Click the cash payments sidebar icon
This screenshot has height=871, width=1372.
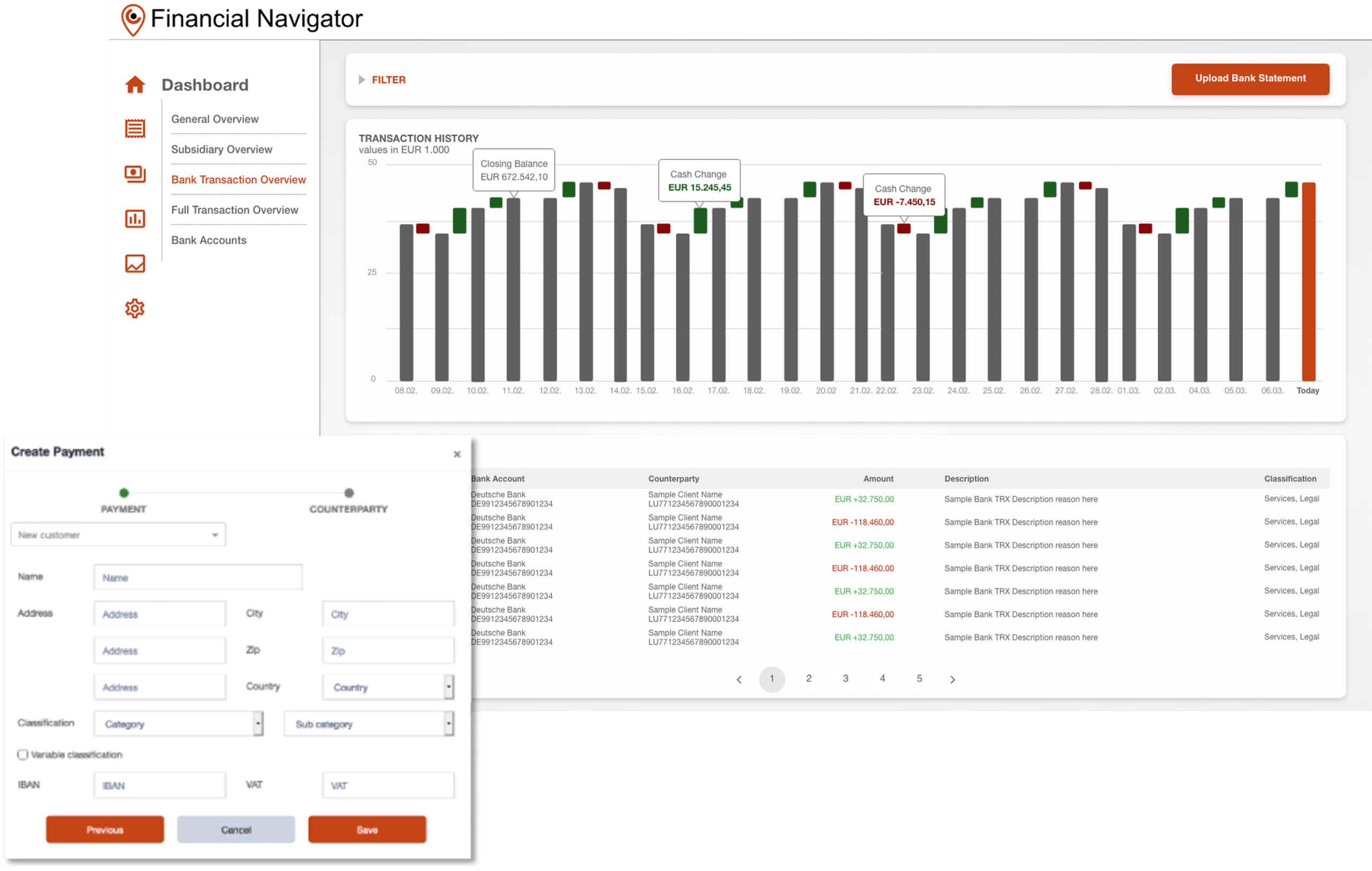(135, 174)
